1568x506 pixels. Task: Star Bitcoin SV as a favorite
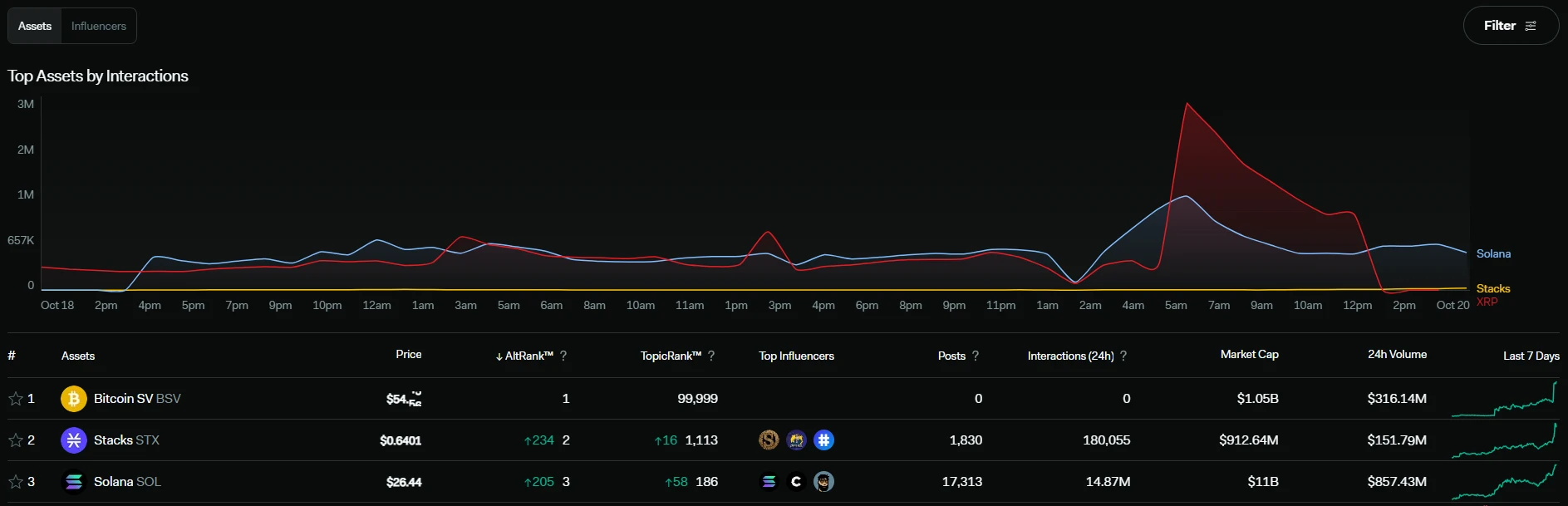pyautogui.click(x=16, y=399)
